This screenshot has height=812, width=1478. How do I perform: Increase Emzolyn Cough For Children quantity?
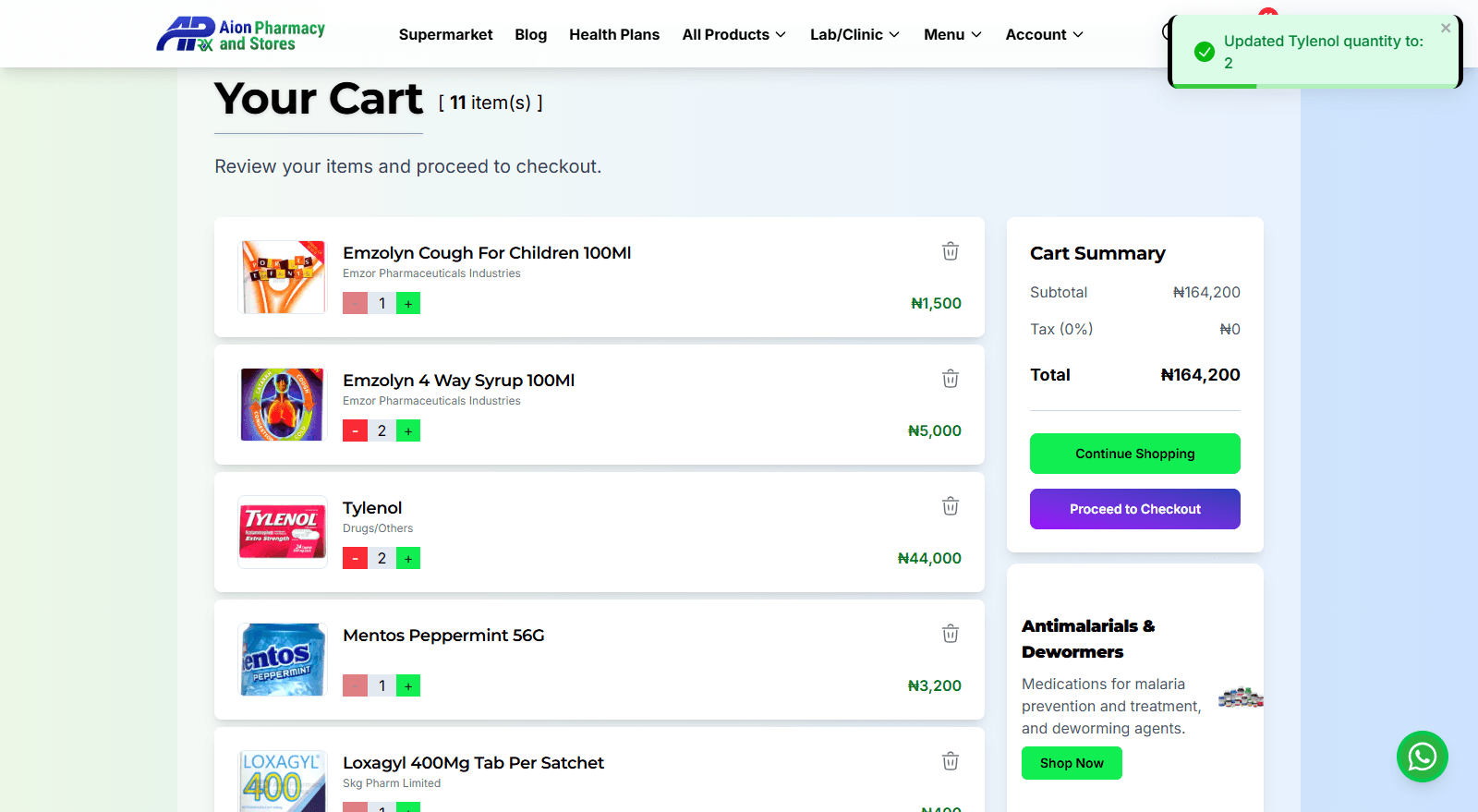408,303
